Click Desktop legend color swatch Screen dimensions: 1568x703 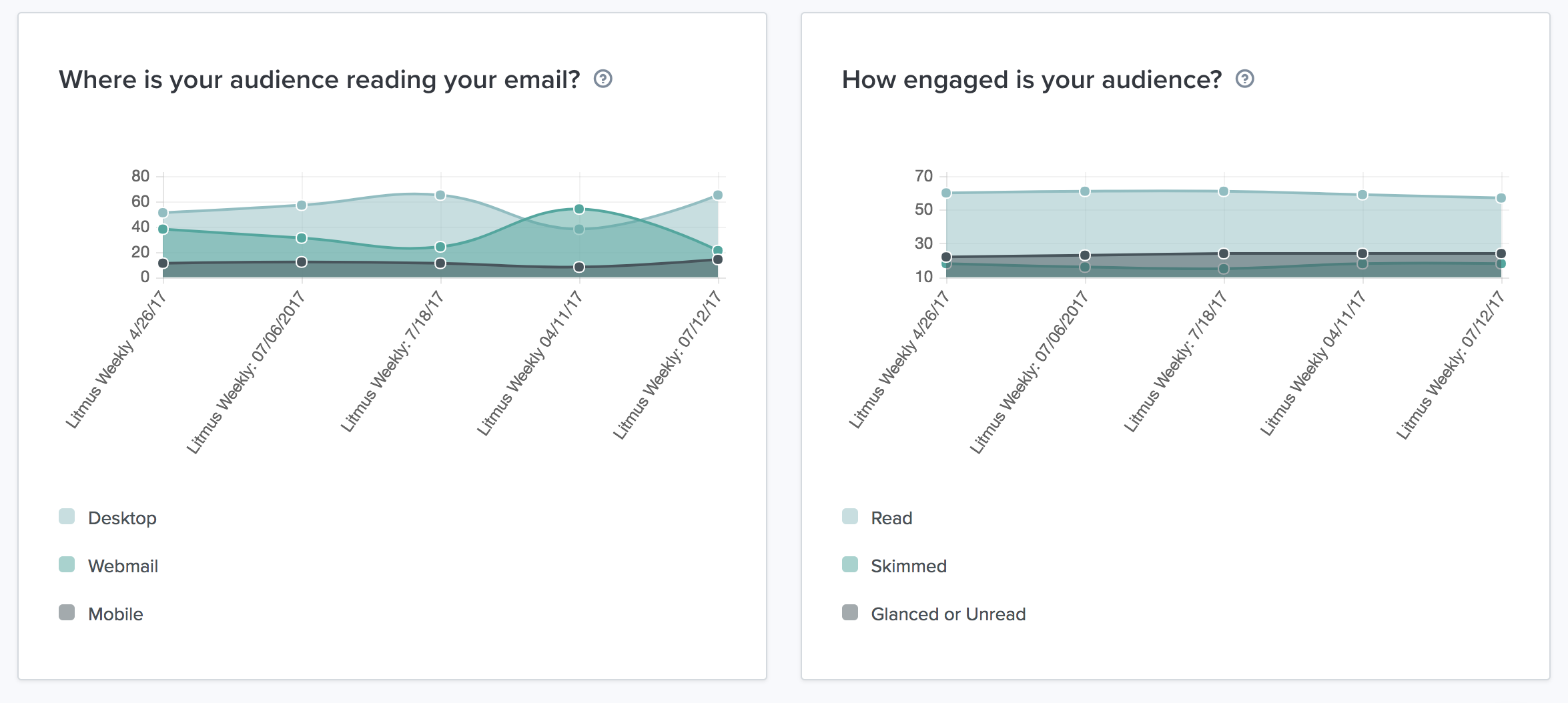(67, 517)
